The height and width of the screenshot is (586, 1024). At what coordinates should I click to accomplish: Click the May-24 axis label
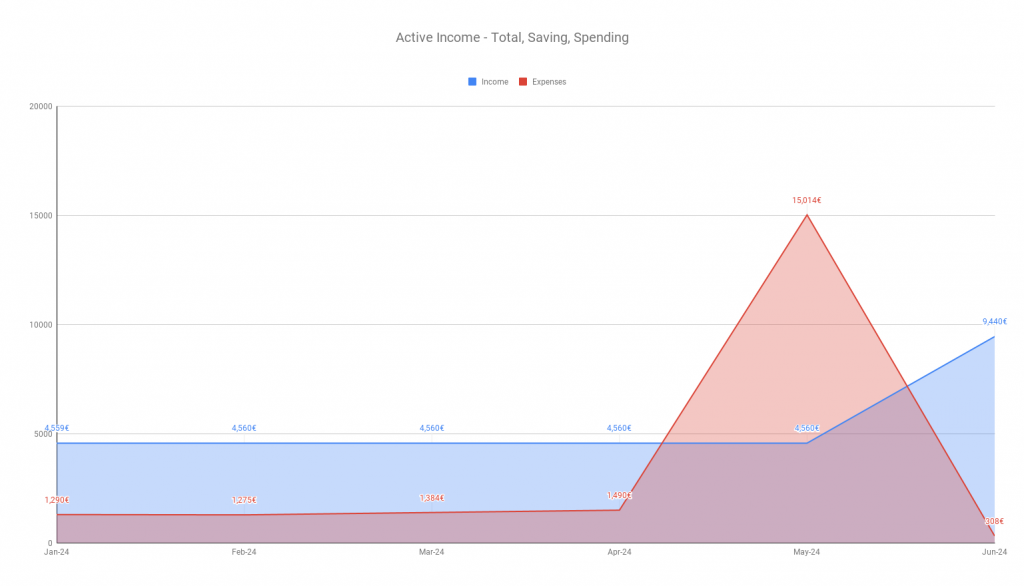point(807,552)
